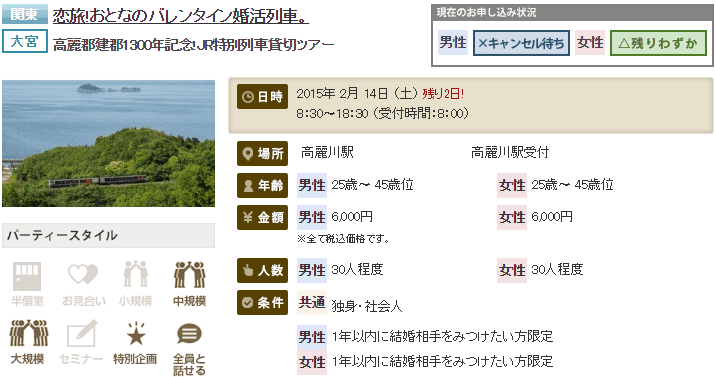
Task: Click the 高麗川駅受付 text
Action: pos(510,152)
